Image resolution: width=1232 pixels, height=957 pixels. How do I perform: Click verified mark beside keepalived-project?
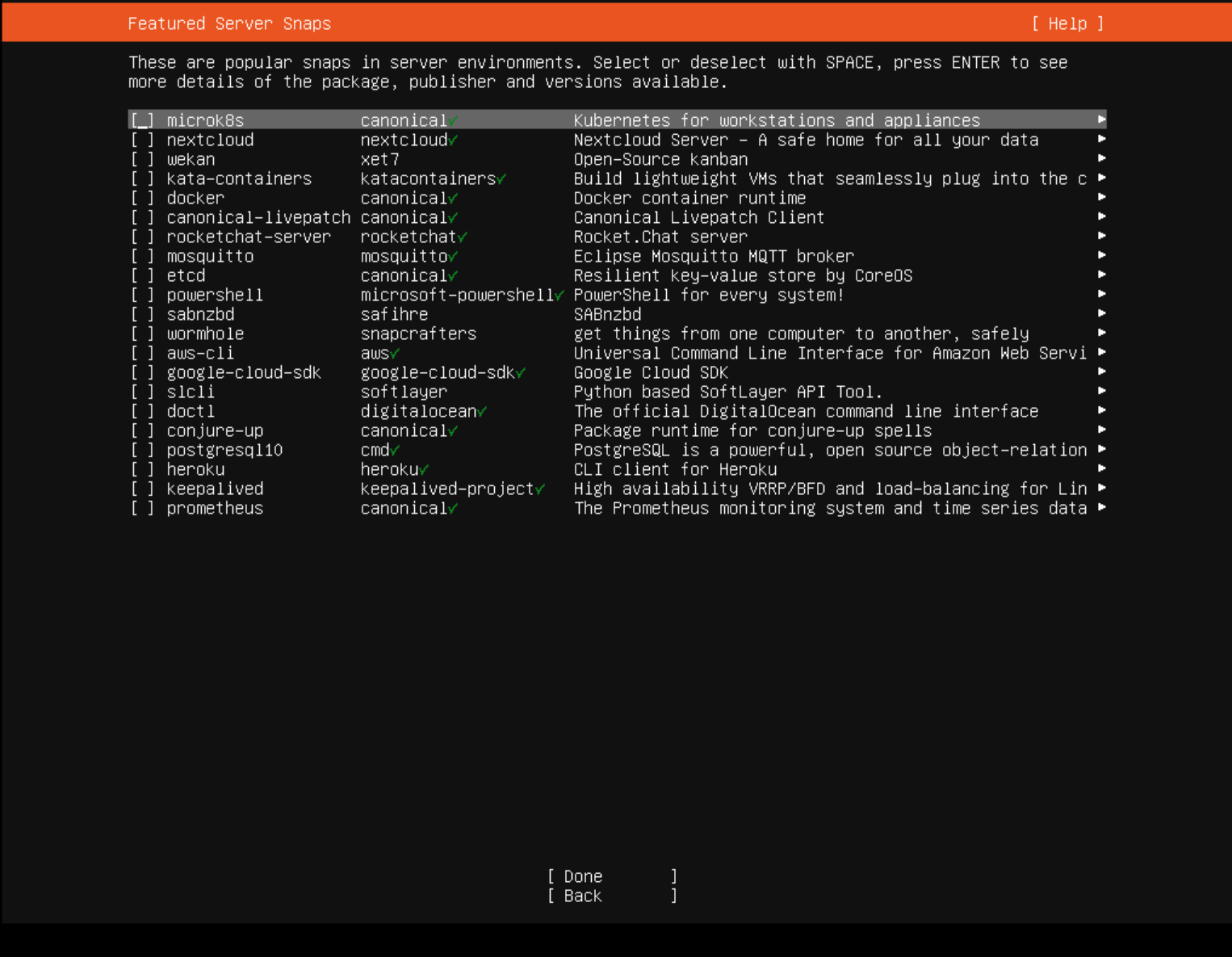click(x=540, y=489)
